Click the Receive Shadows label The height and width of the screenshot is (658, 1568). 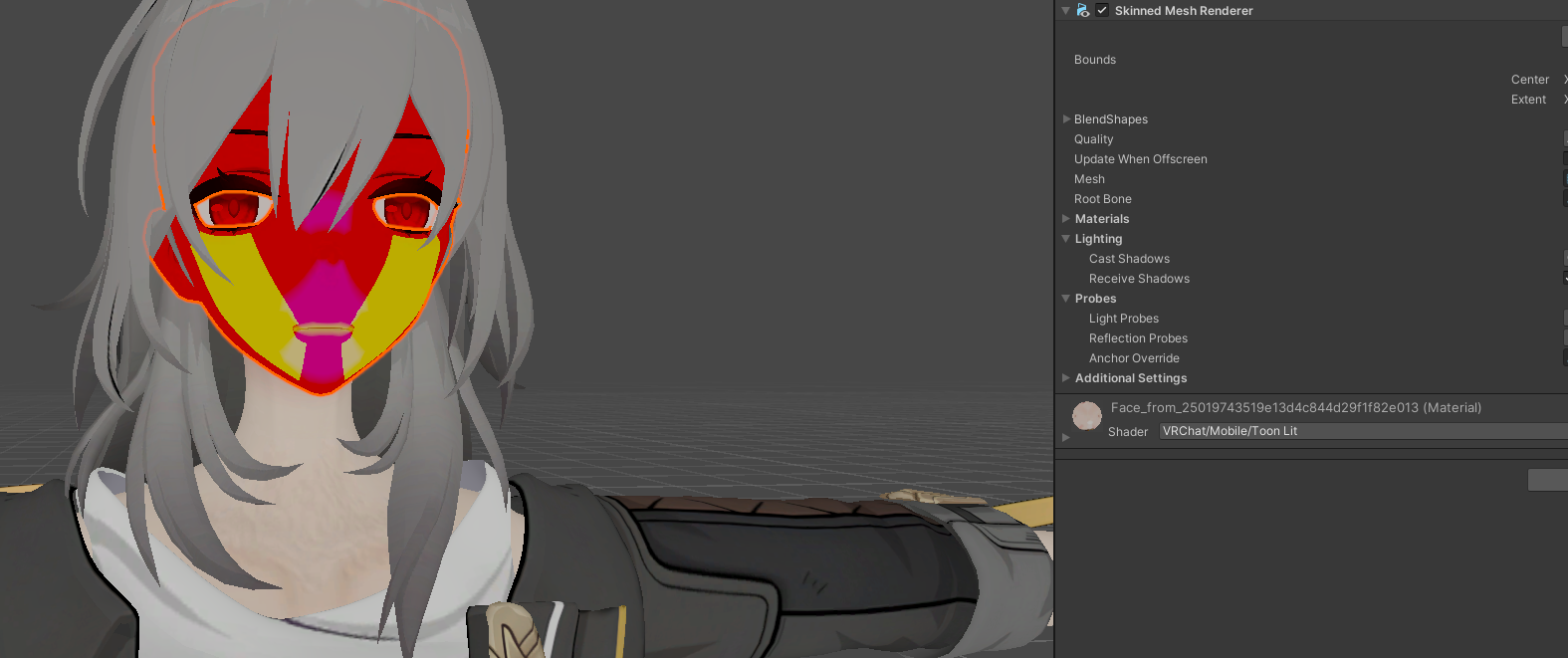(1139, 279)
